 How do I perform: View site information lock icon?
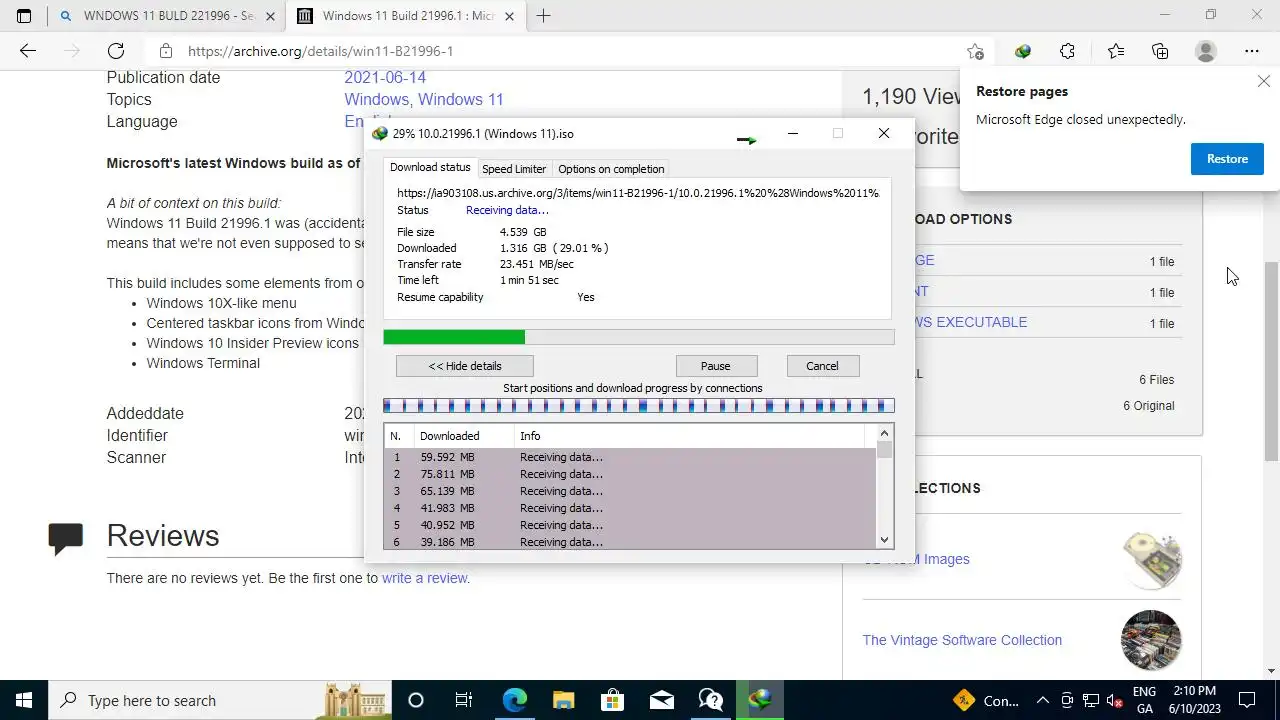166,51
